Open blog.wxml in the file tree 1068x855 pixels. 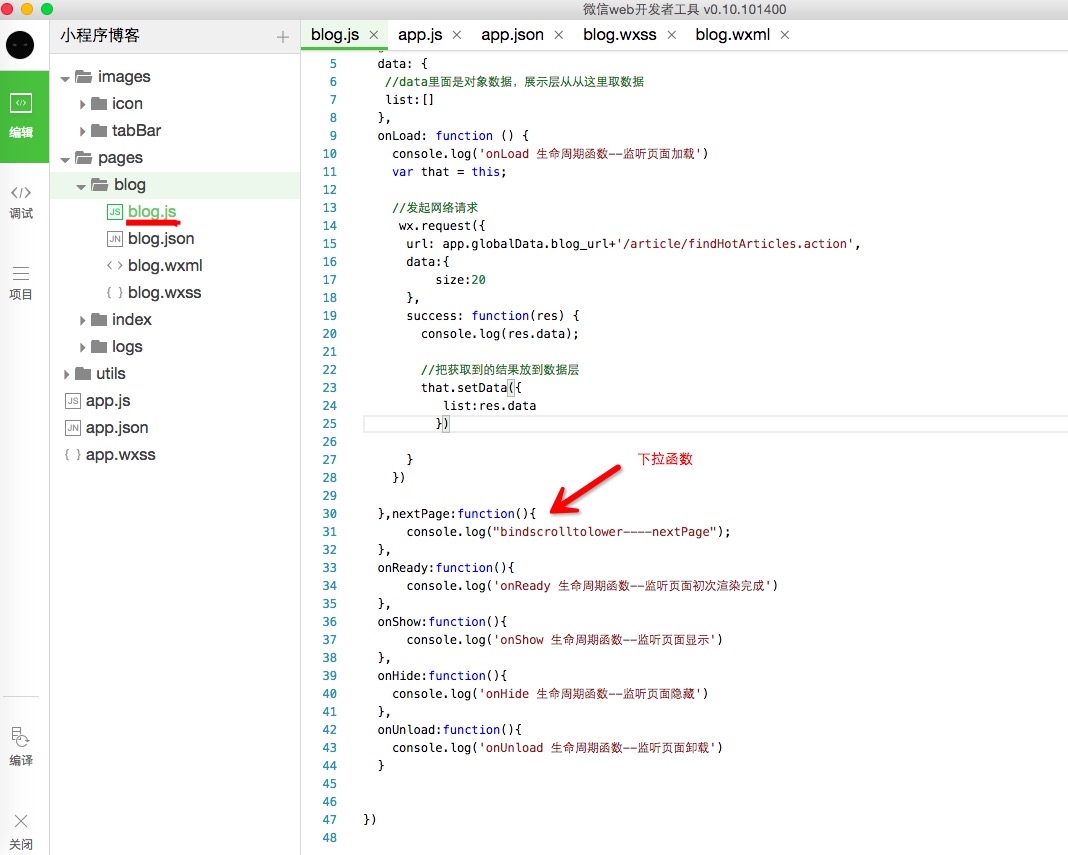165,266
